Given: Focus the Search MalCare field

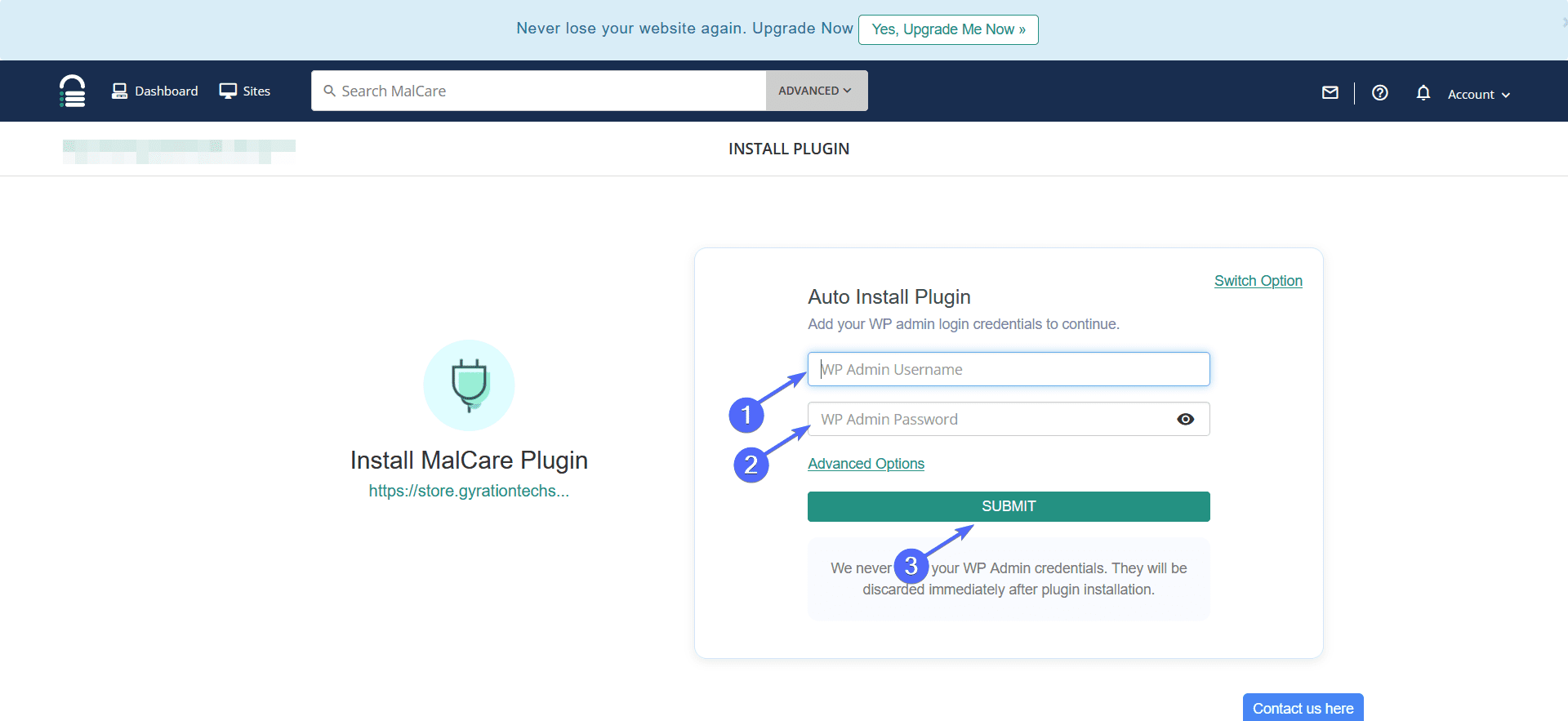Looking at the screenshot, I should coord(539,91).
